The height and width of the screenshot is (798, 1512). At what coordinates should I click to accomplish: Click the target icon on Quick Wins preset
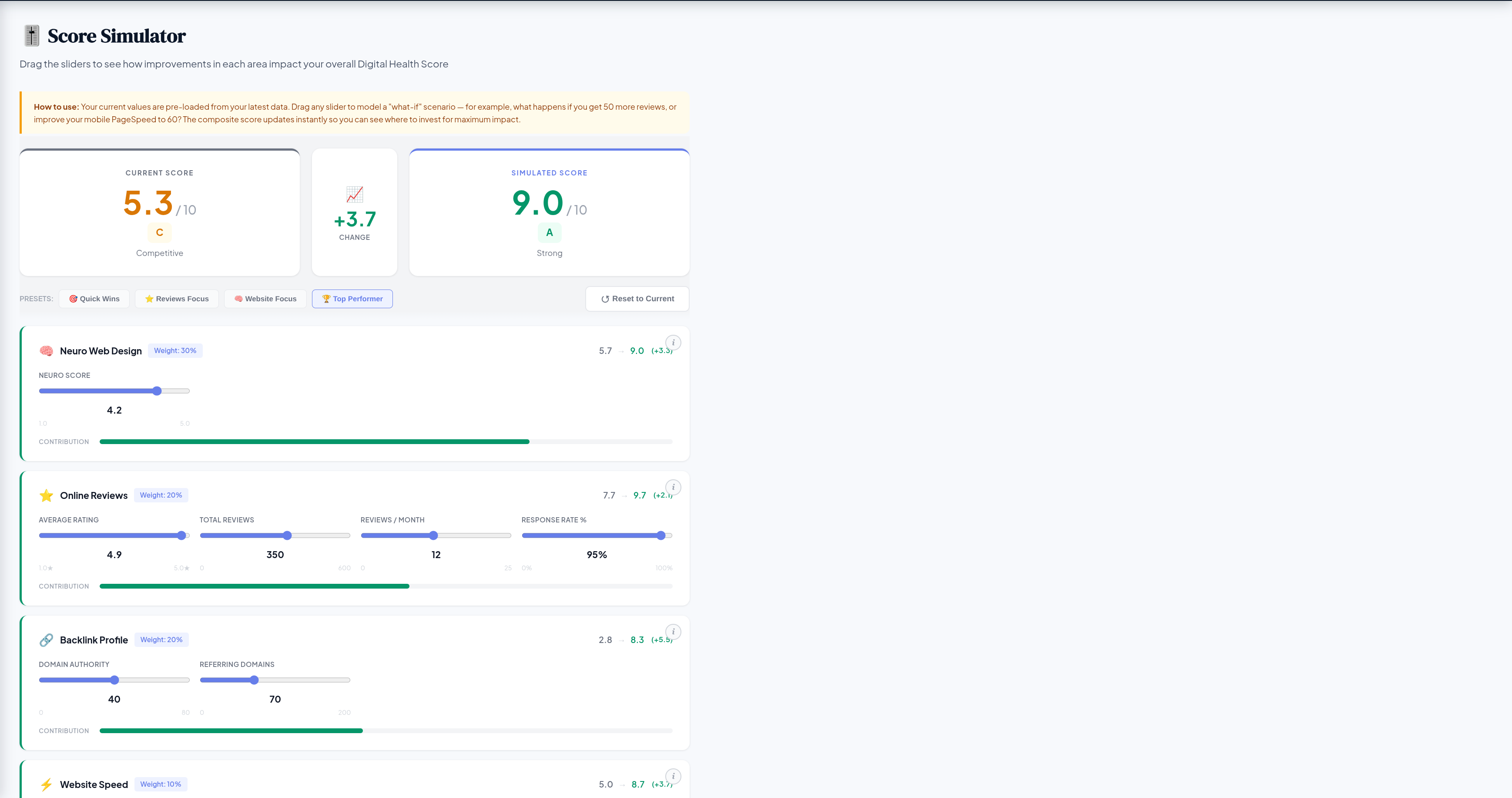pyautogui.click(x=74, y=299)
